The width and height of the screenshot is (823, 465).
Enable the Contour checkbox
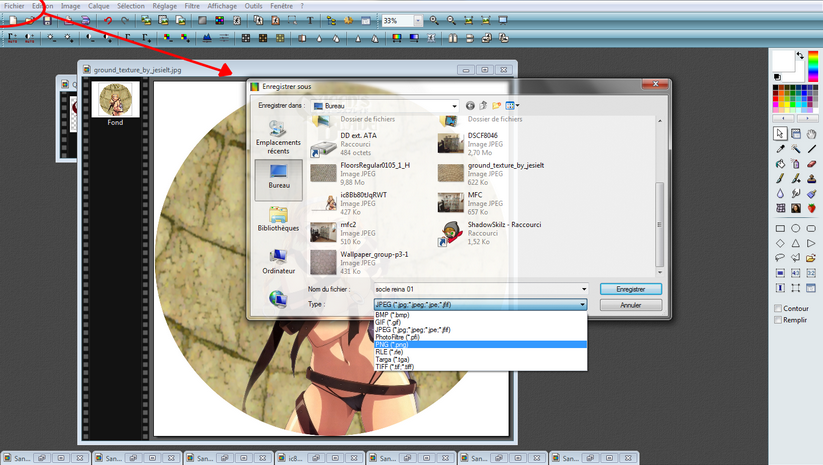point(778,309)
